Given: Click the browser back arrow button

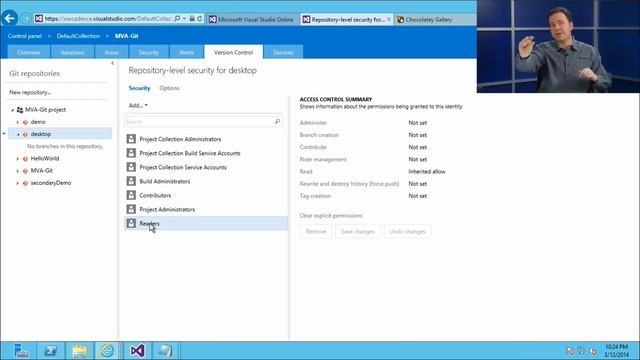Looking at the screenshot, I should pos(9,18).
